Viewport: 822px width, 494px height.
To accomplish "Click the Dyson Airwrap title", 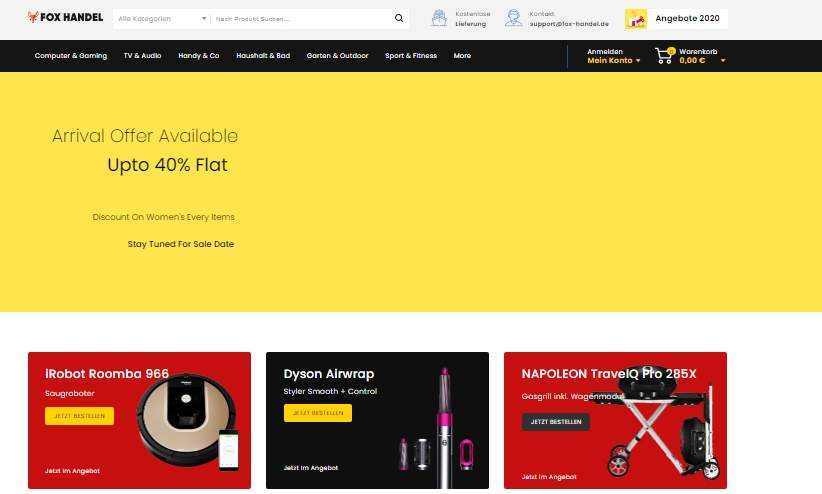I will 329,374.
